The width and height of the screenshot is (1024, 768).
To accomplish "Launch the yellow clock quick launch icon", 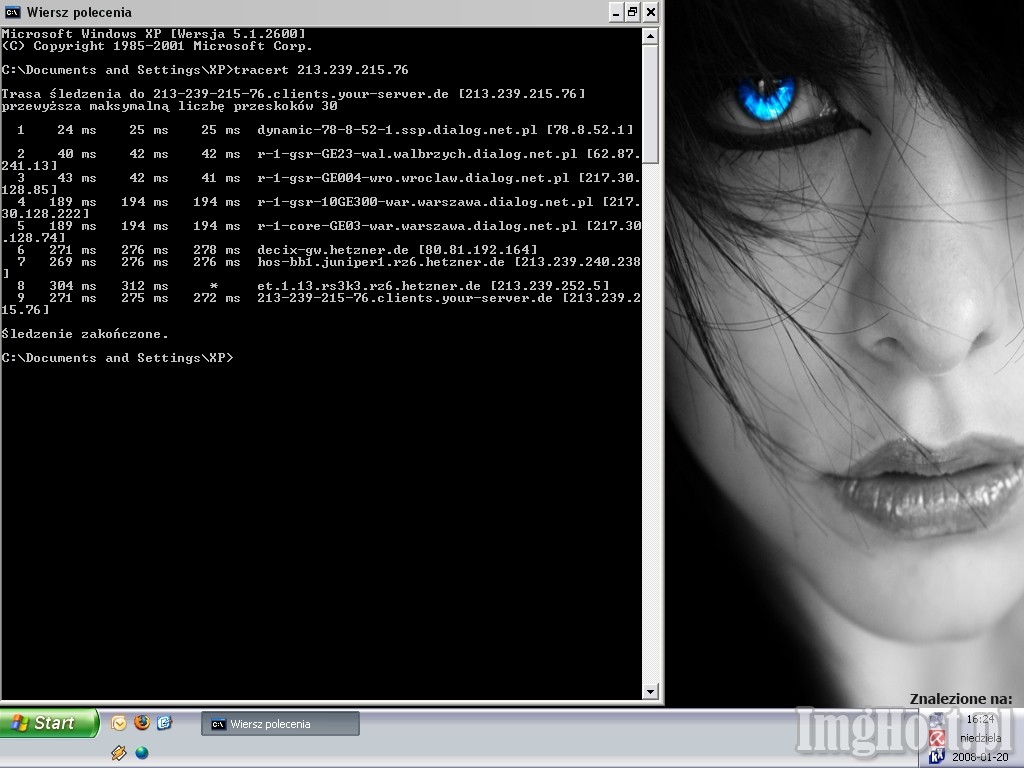I will pos(118,723).
